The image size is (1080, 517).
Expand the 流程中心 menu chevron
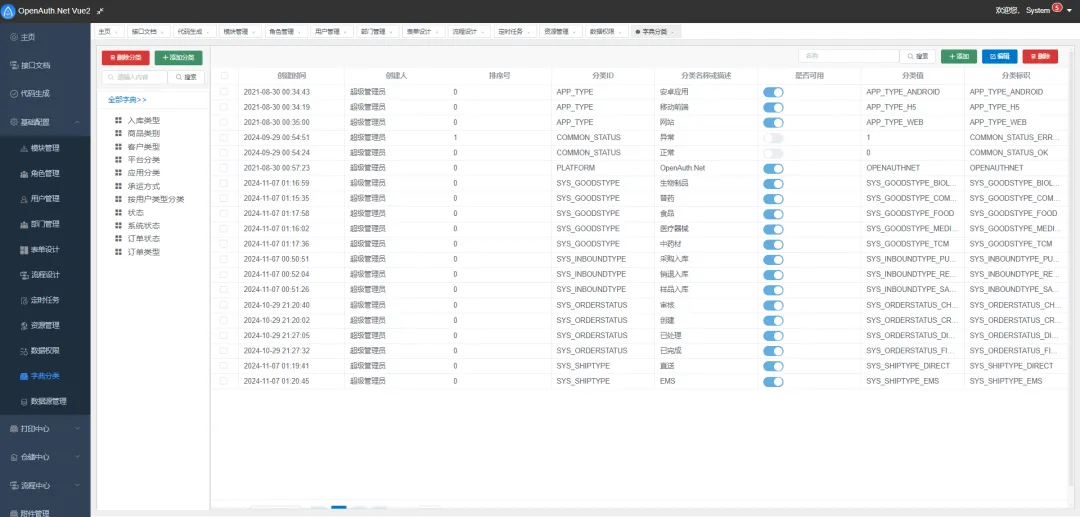point(77,485)
